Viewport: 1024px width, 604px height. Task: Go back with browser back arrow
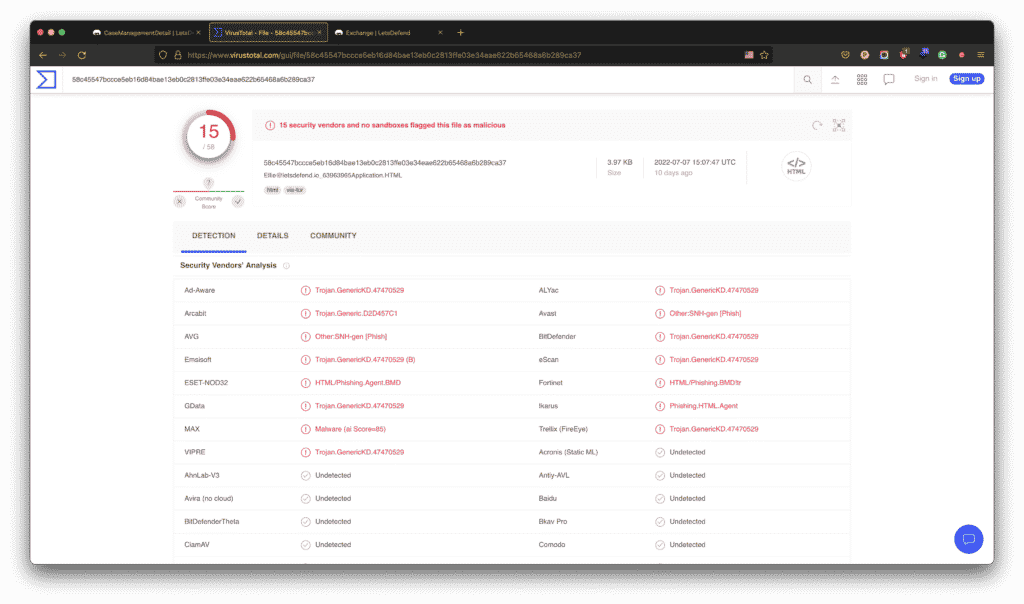[x=43, y=56]
